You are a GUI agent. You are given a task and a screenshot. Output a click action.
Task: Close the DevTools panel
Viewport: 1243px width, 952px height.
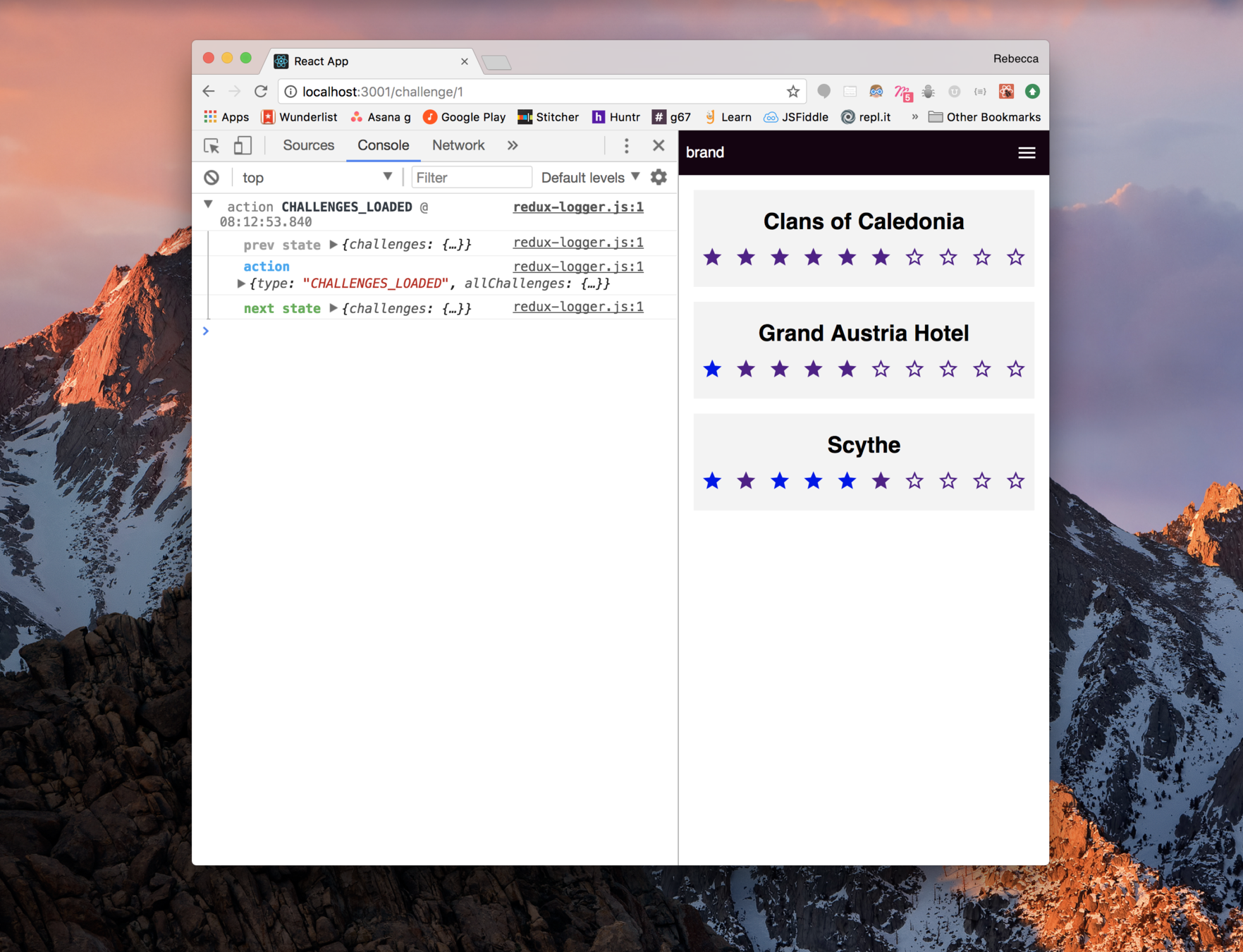click(659, 145)
